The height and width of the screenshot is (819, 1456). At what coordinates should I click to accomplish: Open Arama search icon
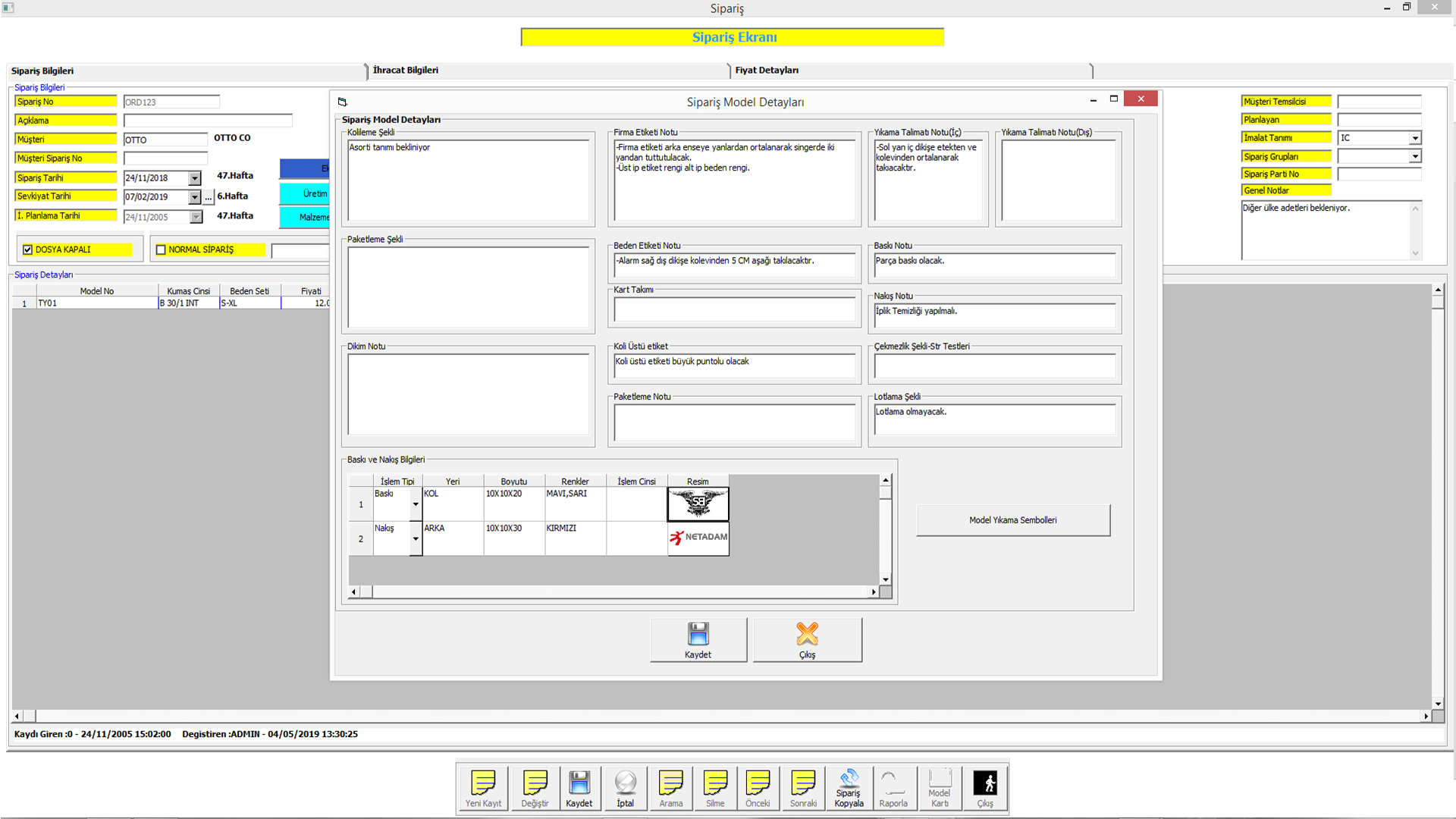[x=670, y=787]
